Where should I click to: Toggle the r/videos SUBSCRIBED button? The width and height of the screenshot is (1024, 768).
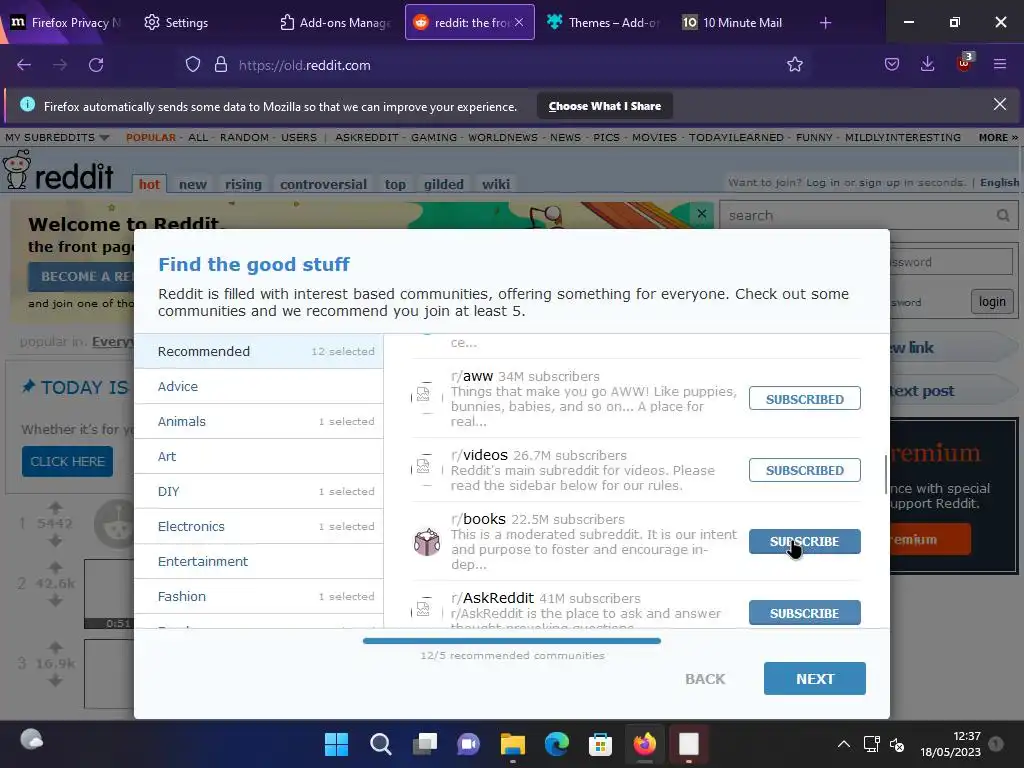[804, 470]
